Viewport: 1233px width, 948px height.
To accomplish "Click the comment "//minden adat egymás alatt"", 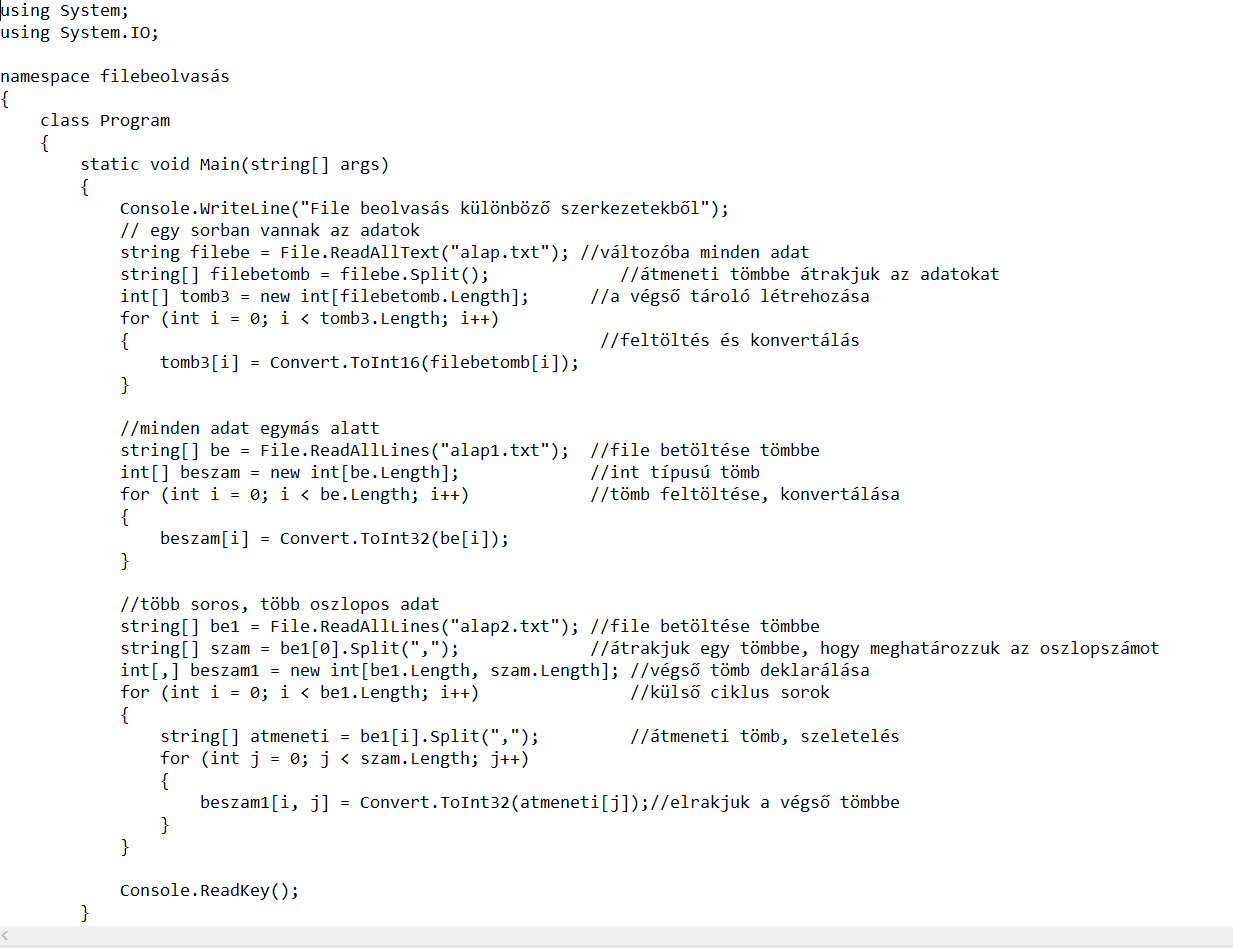I will tap(250, 428).
